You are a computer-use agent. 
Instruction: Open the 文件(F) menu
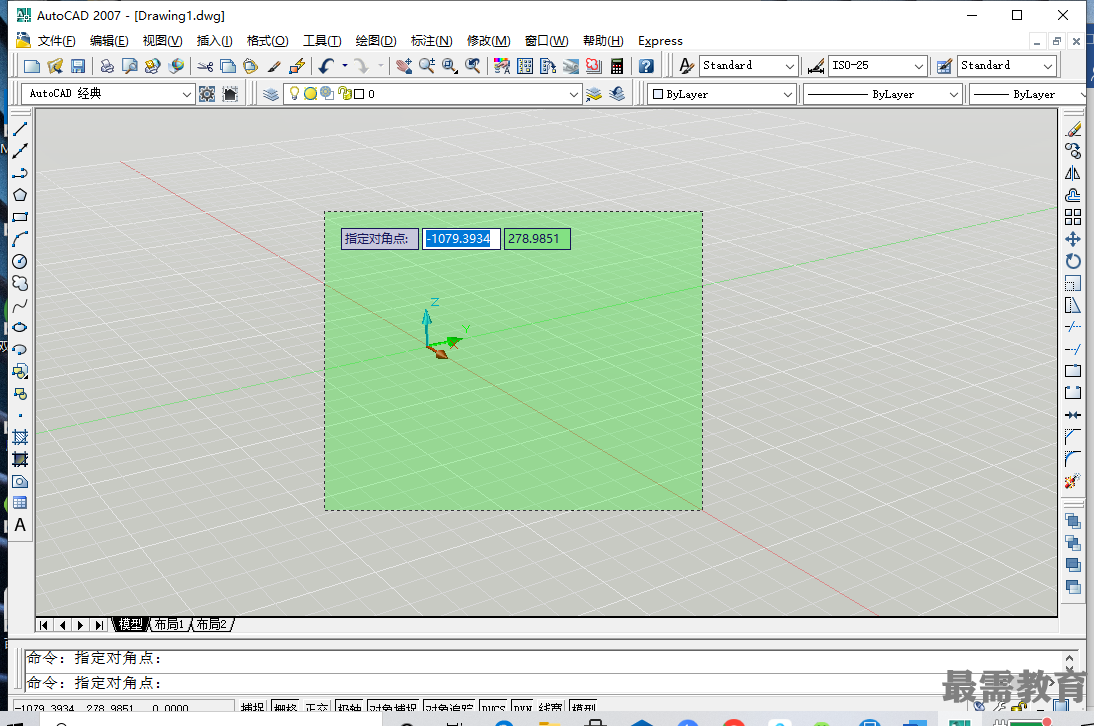(56, 40)
